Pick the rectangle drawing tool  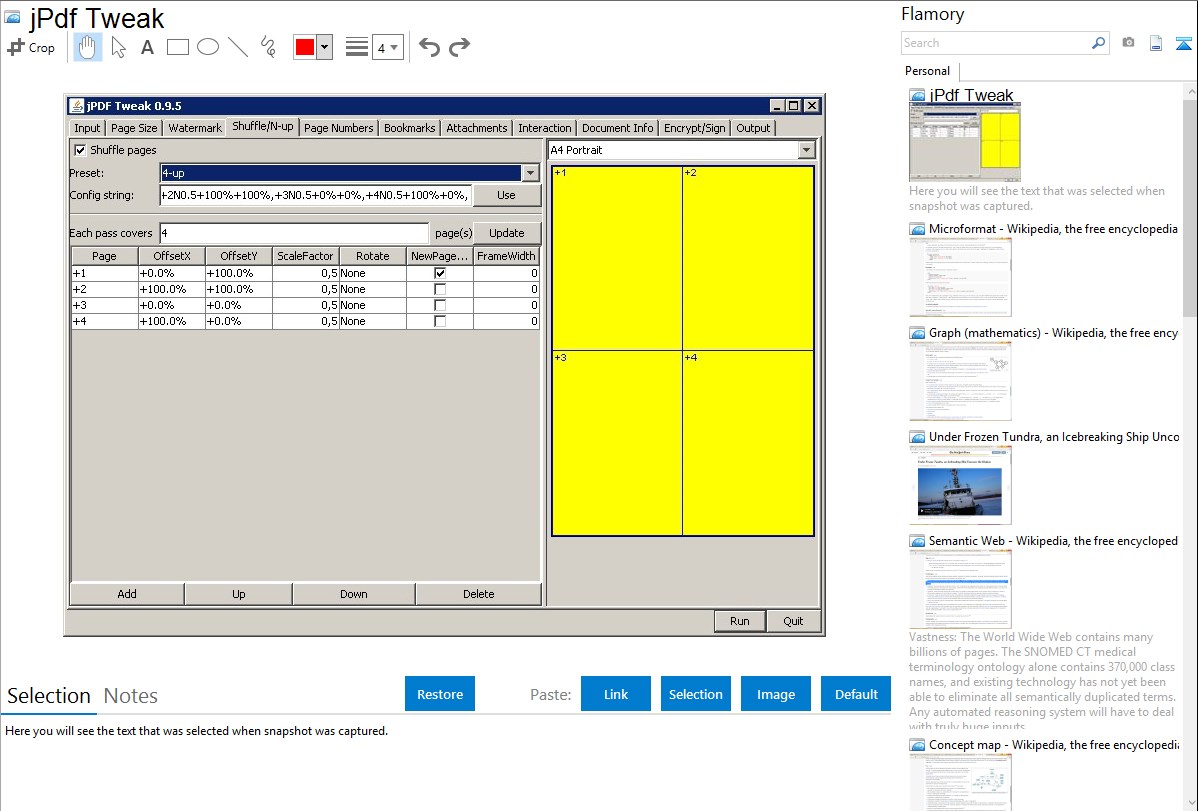177,47
